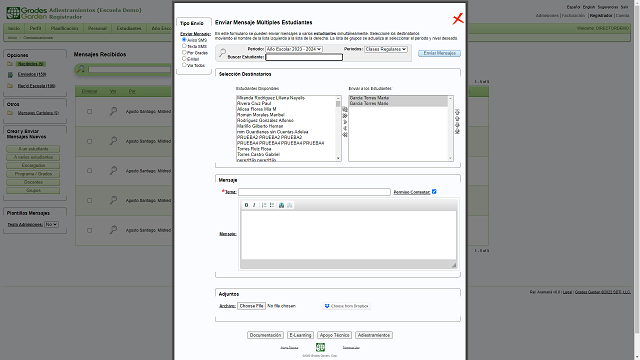Viewport: 640px width, 360px height.
Task: Open the Periodos Clases Regulares dropdown
Action: pyautogui.click(x=386, y=49)
